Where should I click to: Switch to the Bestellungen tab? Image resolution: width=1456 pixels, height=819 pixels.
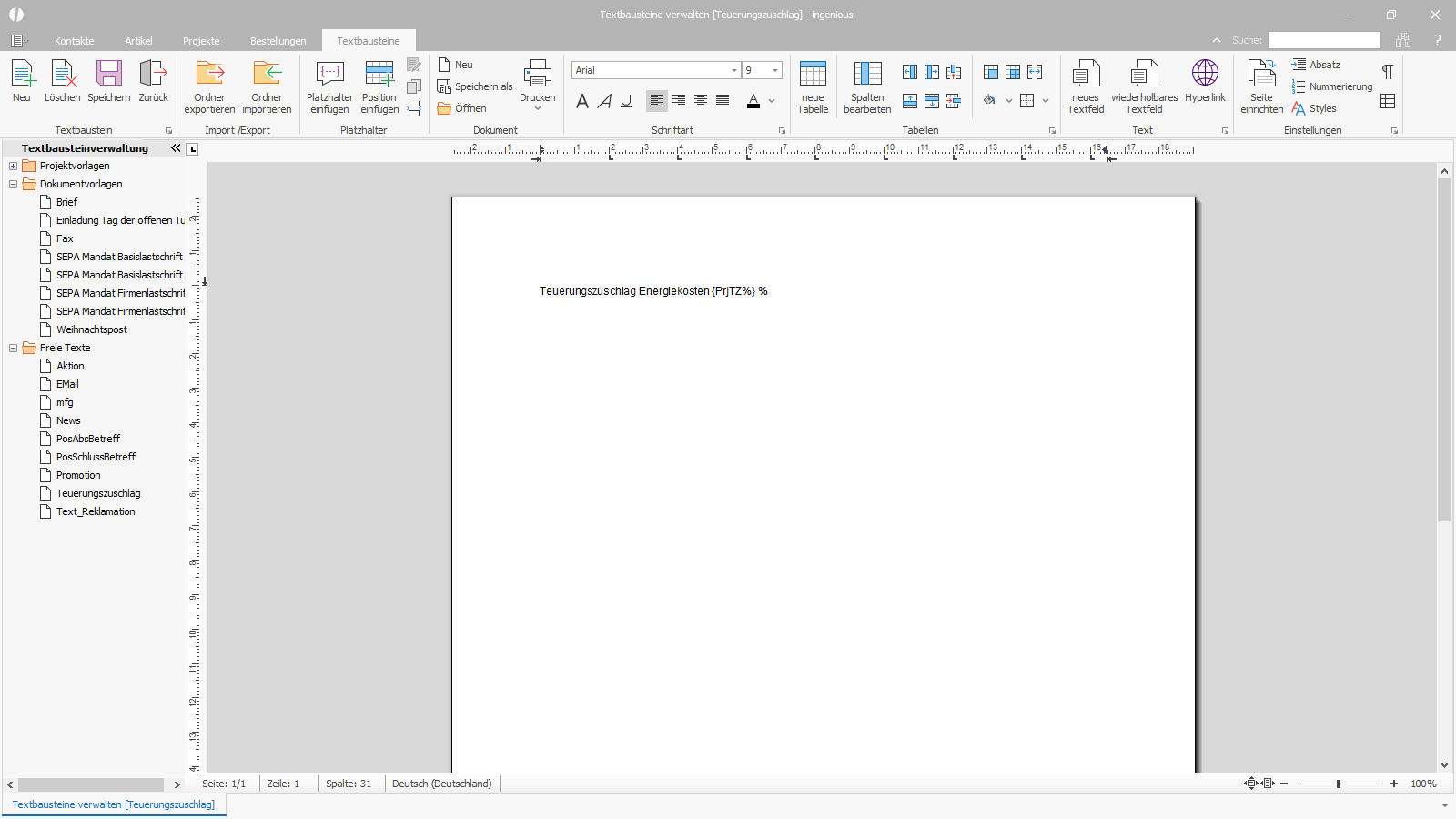click(x=278, y=41)
